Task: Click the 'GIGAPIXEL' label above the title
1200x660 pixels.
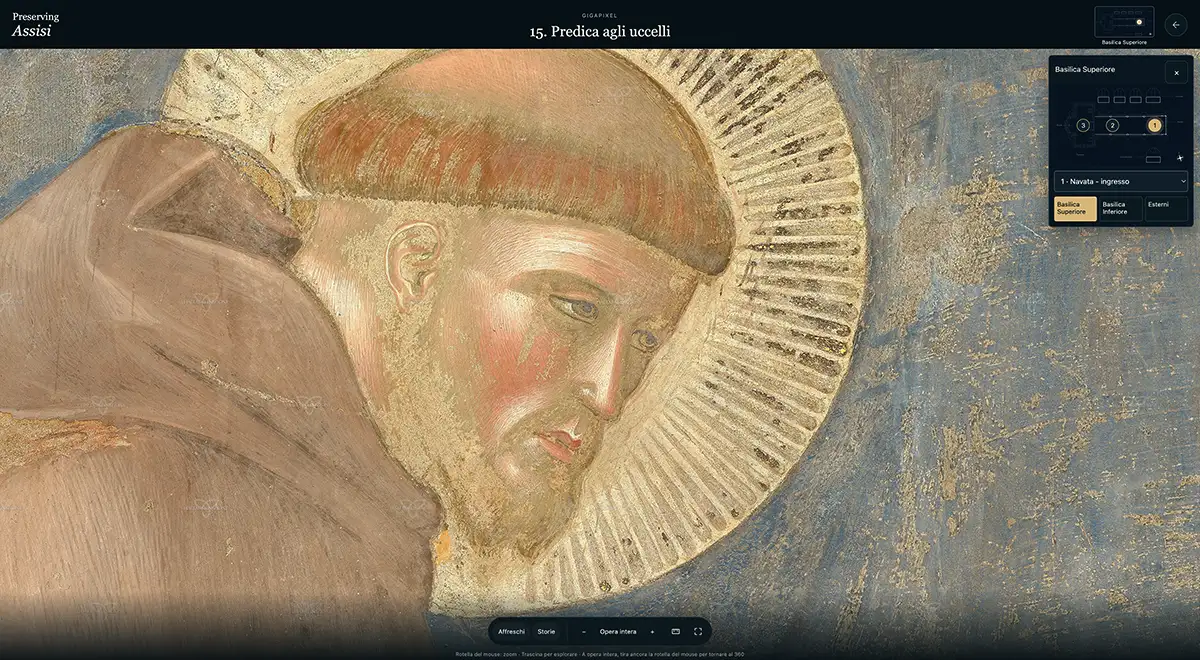Action: pos(600,15)
